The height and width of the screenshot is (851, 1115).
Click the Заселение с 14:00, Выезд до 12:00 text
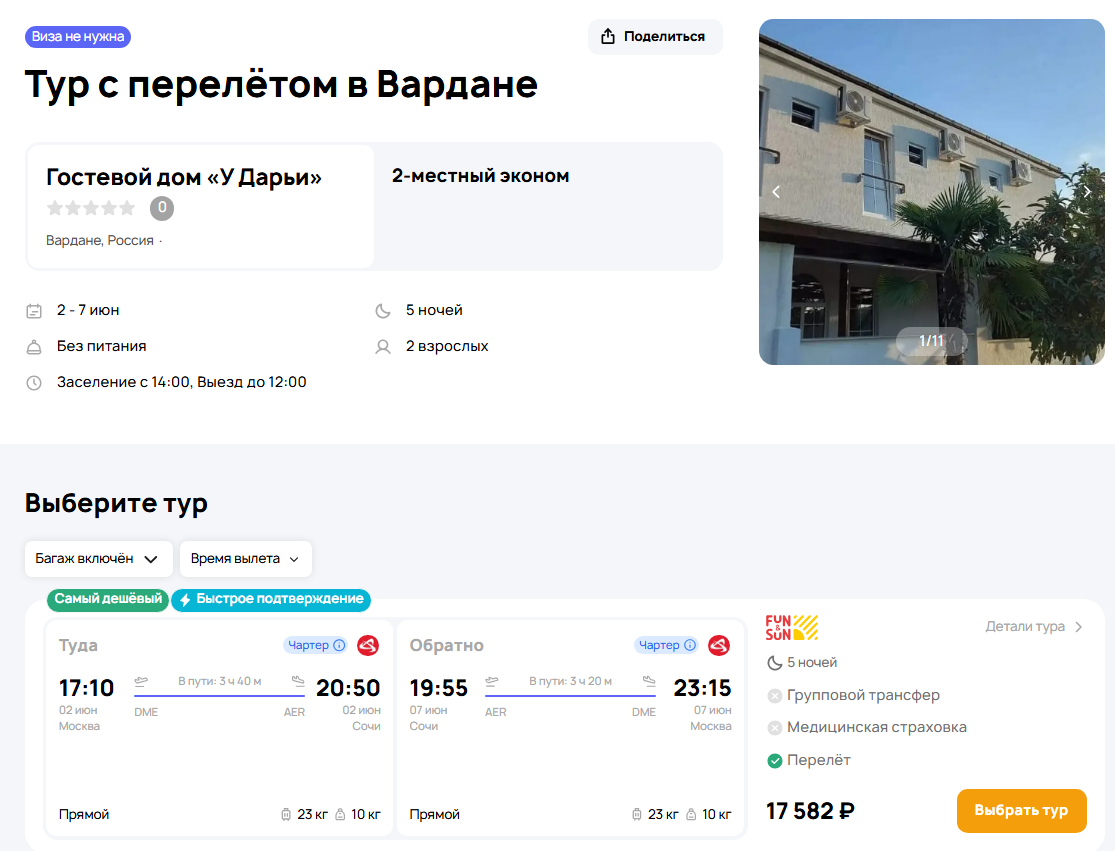(x=181, y=382)
